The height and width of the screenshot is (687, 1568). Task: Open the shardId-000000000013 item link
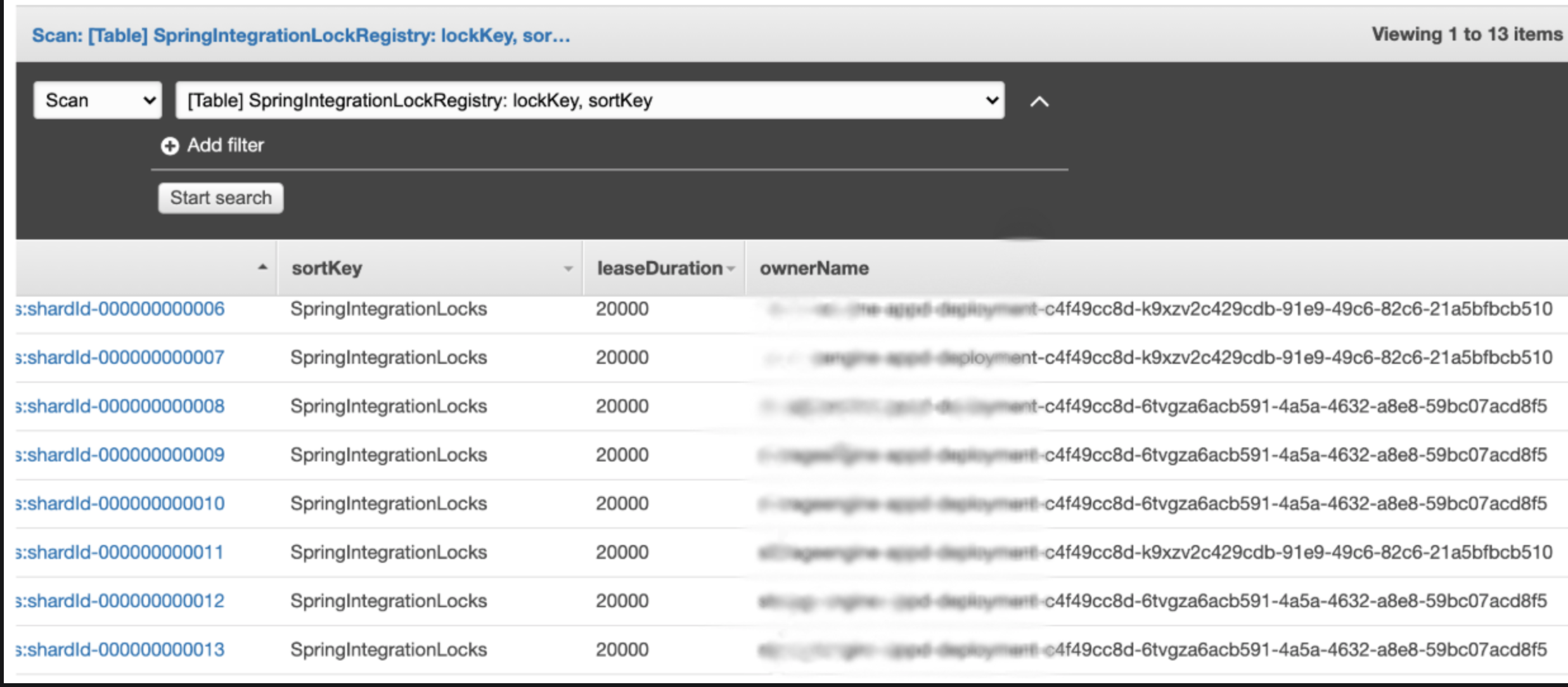(120, 650)
